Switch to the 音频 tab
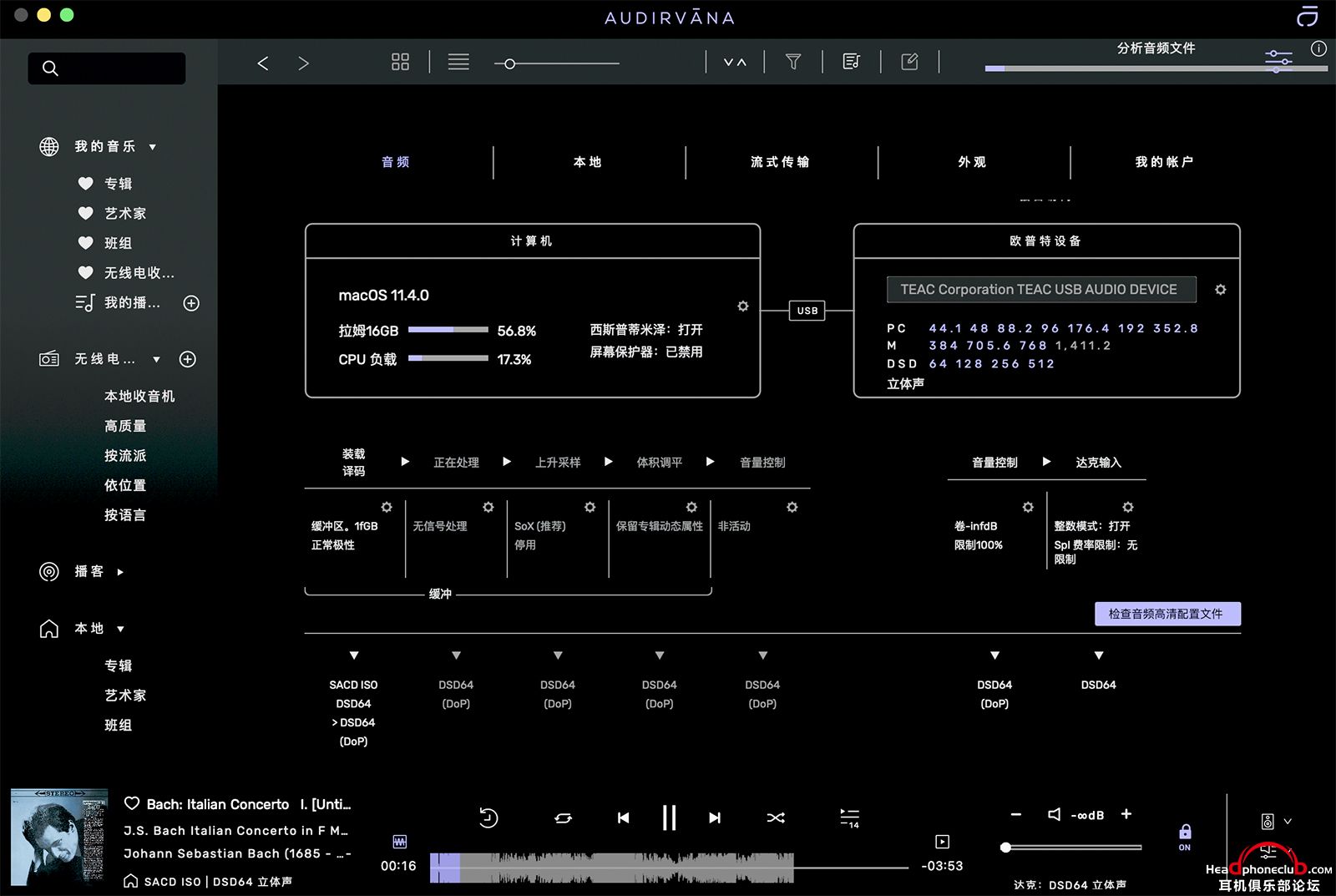 coord(396,162)
